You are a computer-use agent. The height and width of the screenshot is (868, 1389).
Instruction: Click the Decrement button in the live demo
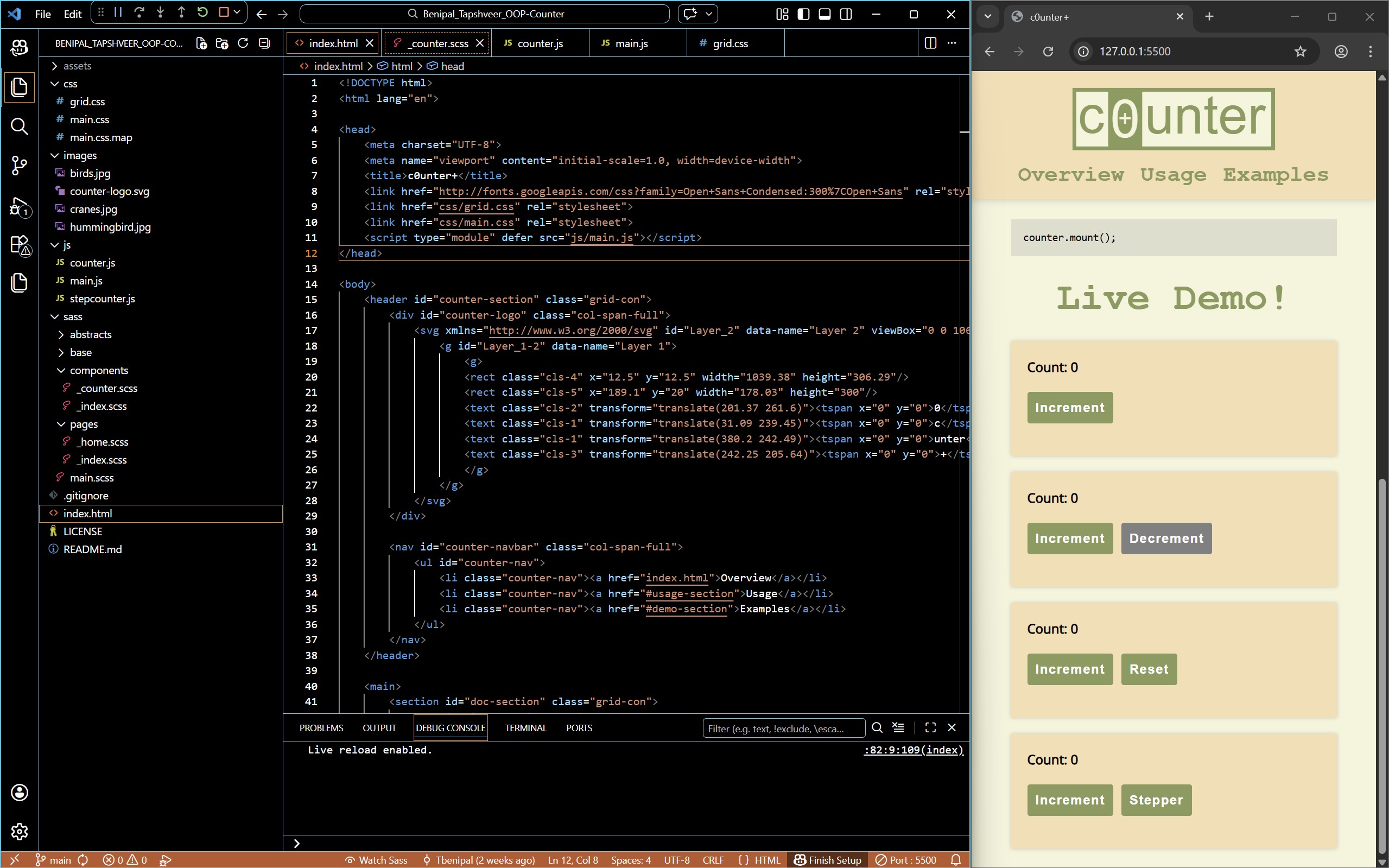[1166, 538]
